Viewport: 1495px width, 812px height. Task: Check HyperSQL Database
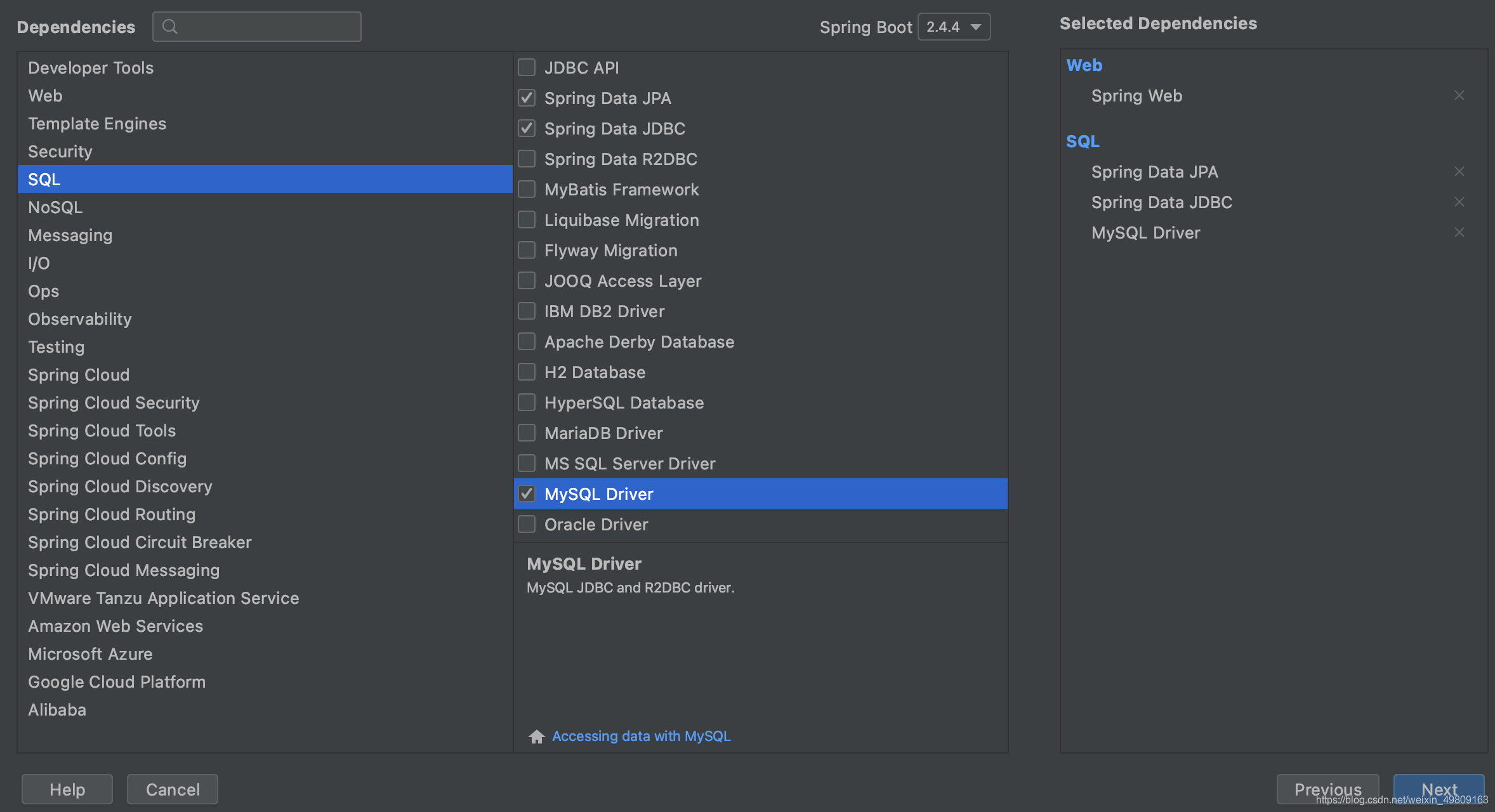click(527, 402)
